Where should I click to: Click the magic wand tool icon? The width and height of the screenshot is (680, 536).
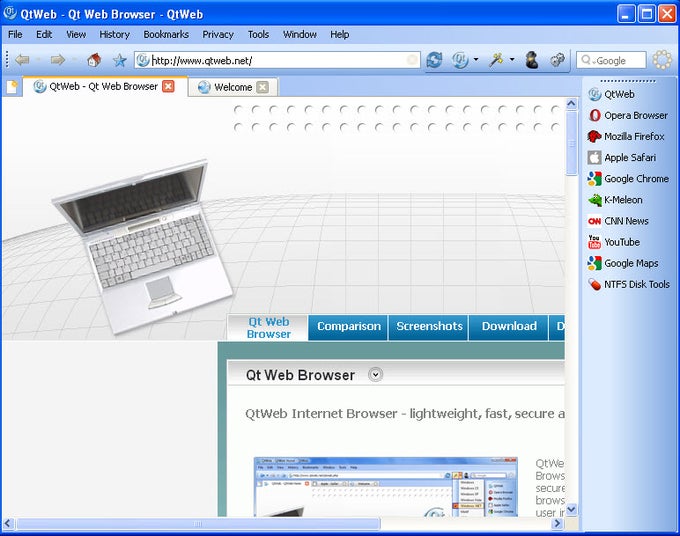click(496, 60)
